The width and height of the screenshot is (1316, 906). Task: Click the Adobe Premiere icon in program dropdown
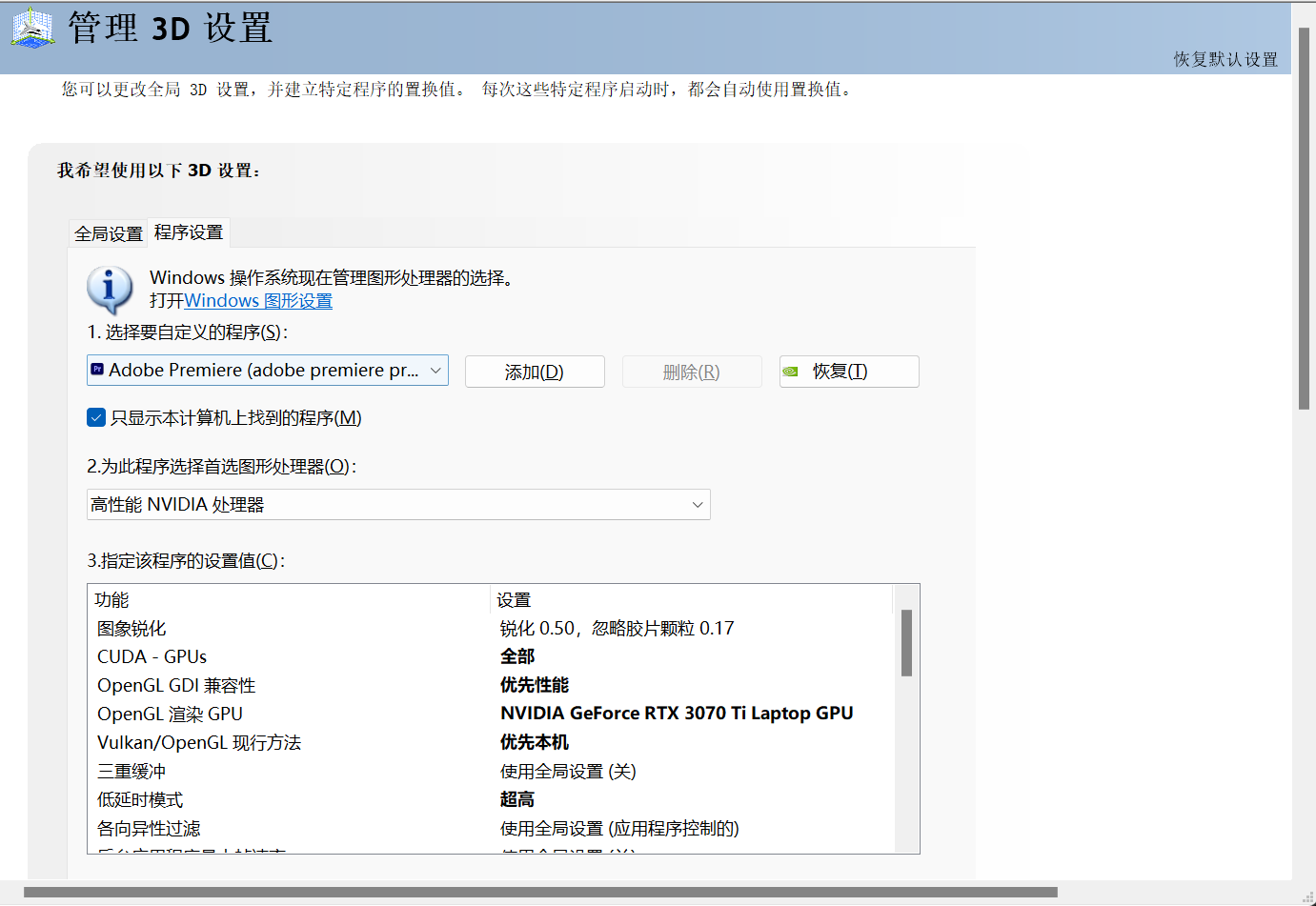pyautogui.click(x=97, y=370)
